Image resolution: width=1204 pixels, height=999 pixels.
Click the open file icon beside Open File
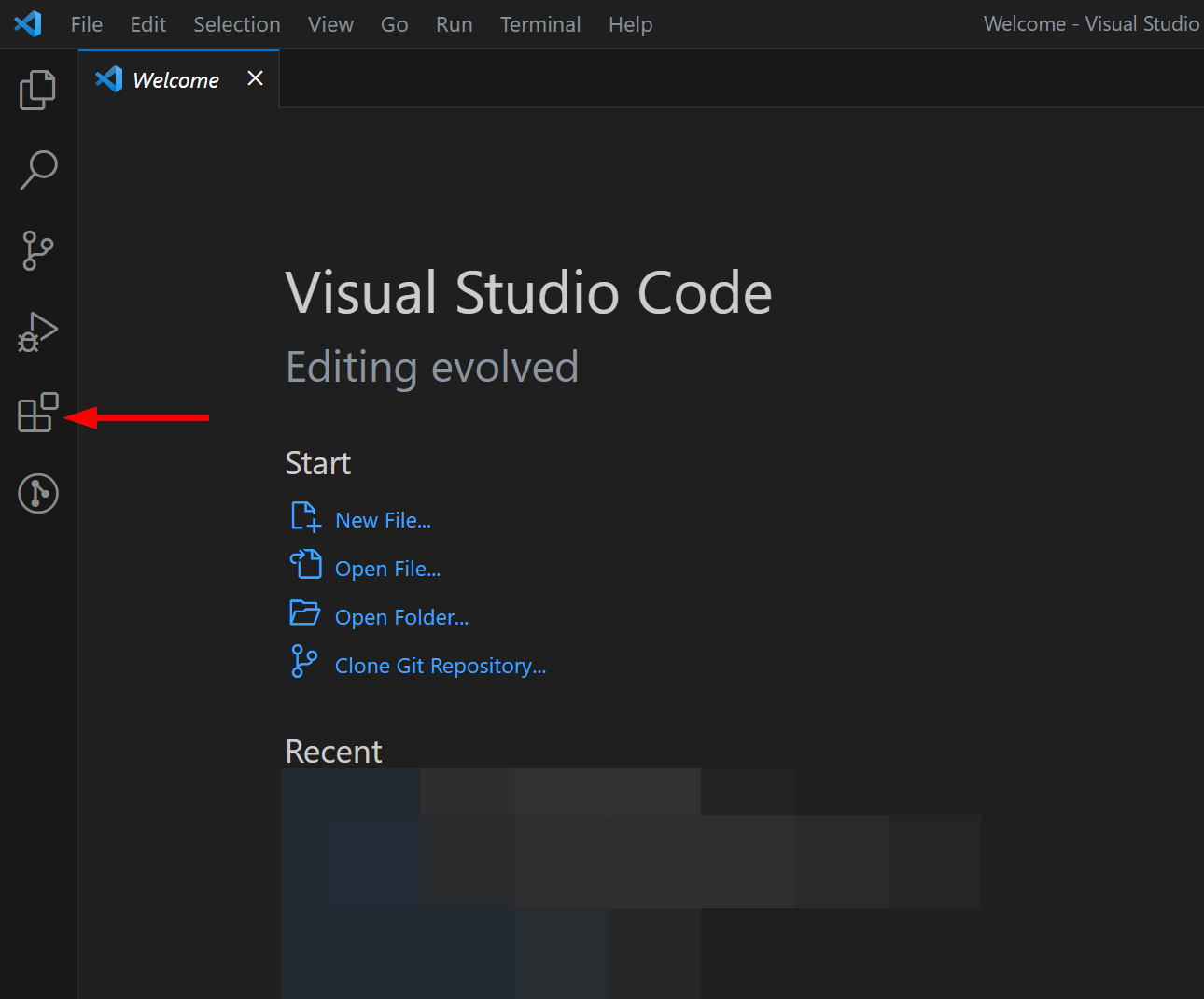pos(305,565)
